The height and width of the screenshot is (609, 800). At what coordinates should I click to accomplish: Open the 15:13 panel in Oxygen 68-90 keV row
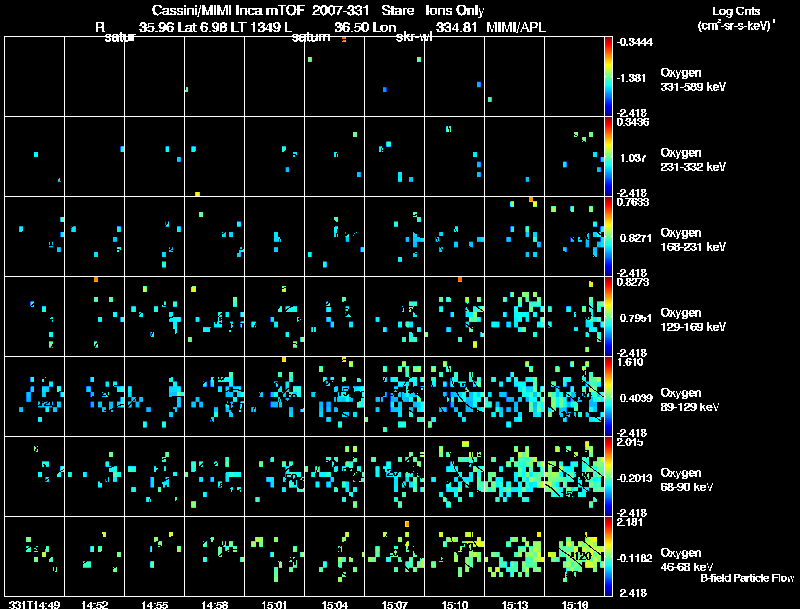515,476
